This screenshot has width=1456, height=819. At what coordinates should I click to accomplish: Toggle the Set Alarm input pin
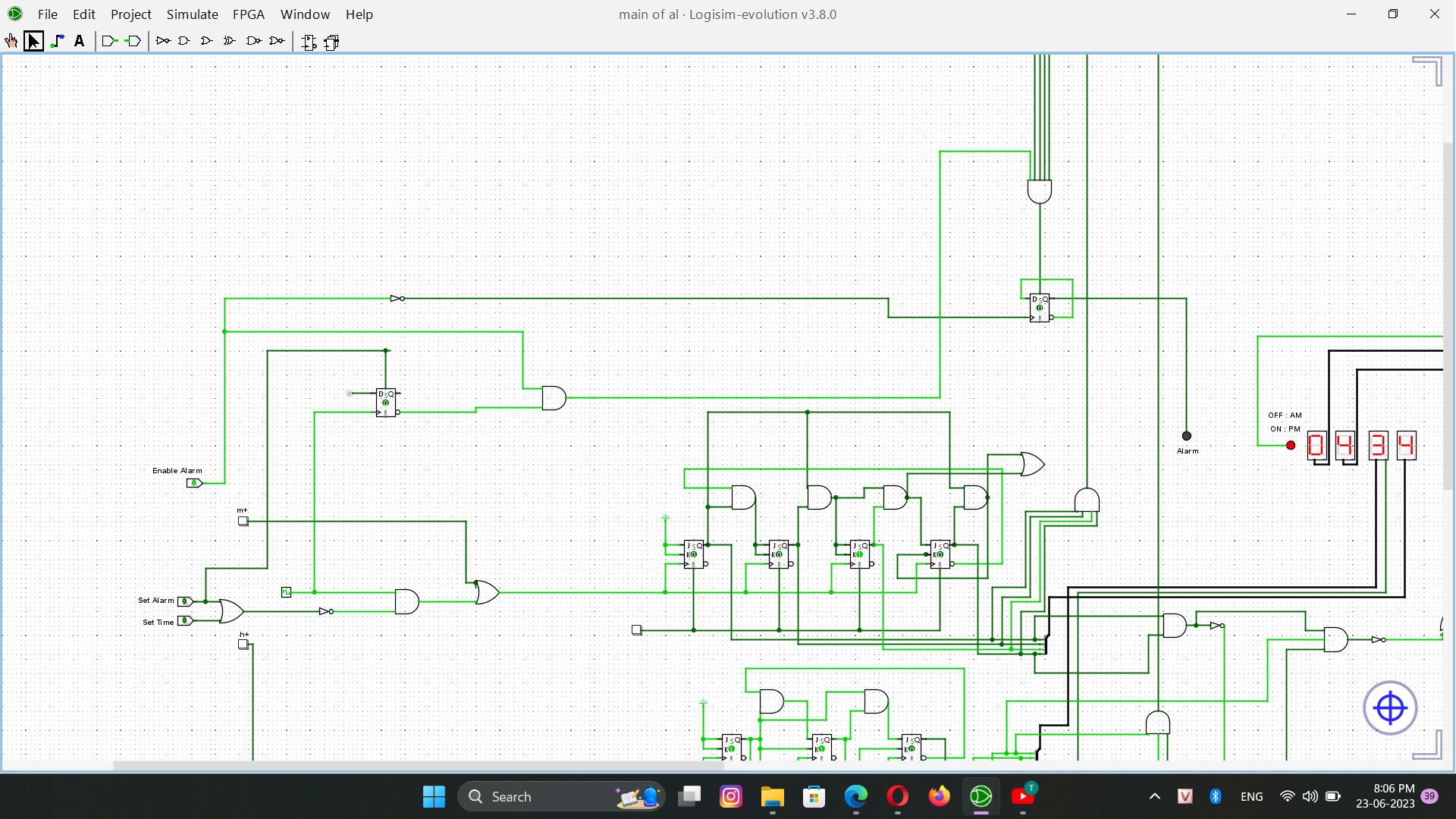click(184, 601)
